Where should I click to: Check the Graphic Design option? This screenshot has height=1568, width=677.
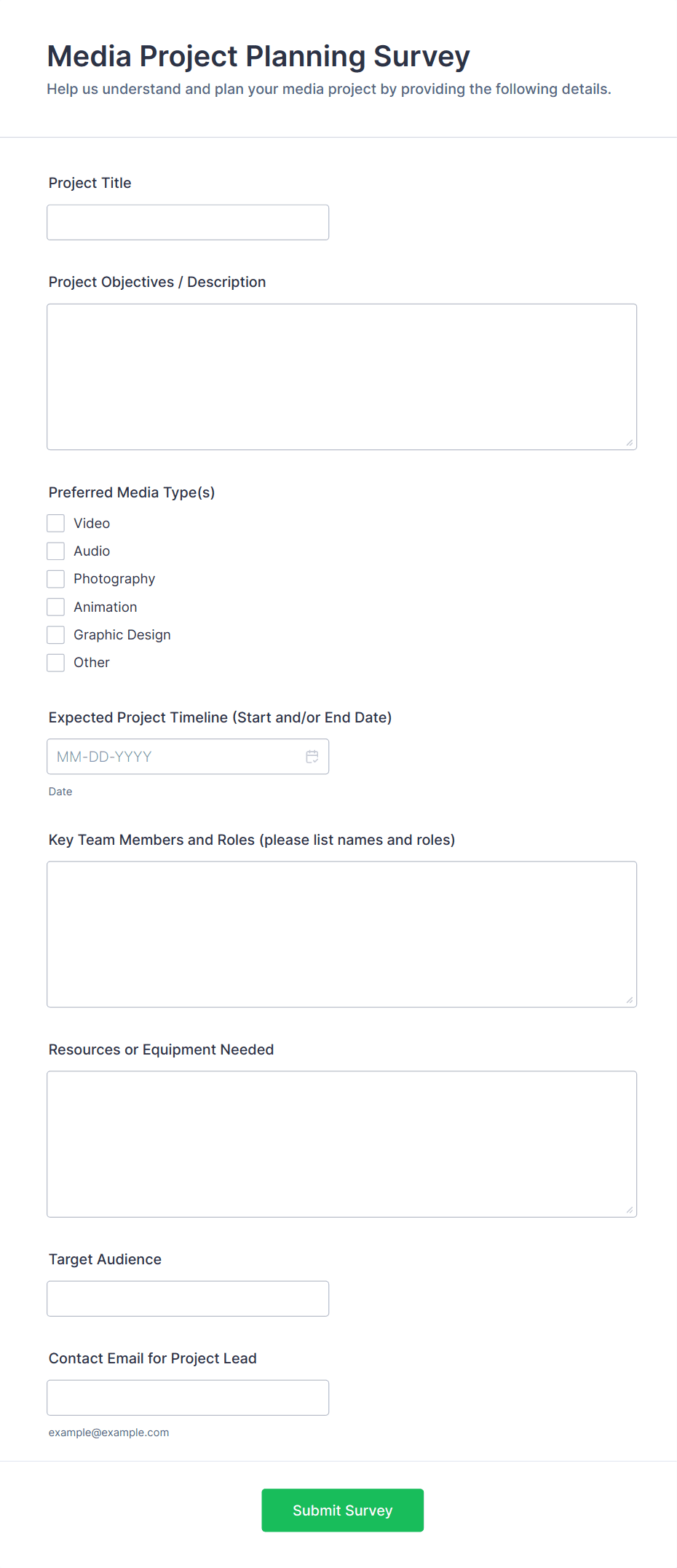pos(56,635)
